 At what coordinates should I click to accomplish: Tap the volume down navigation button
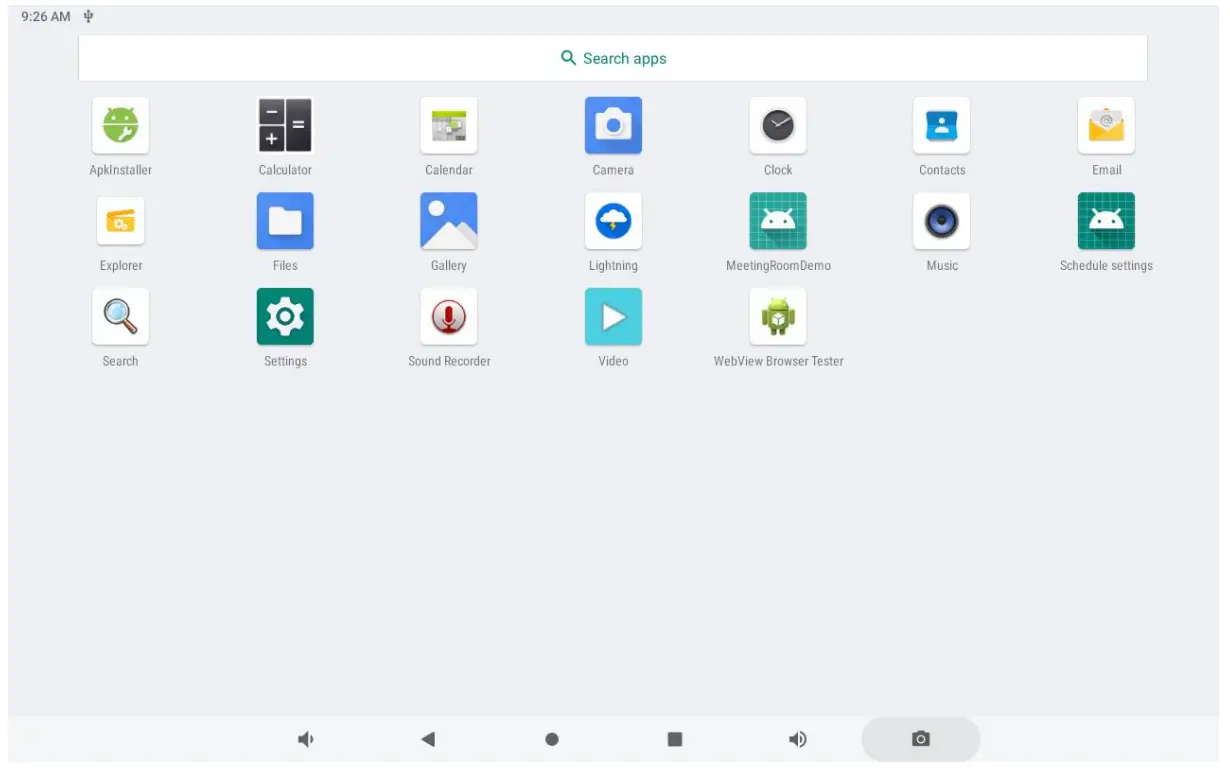[x=305, y=739]
